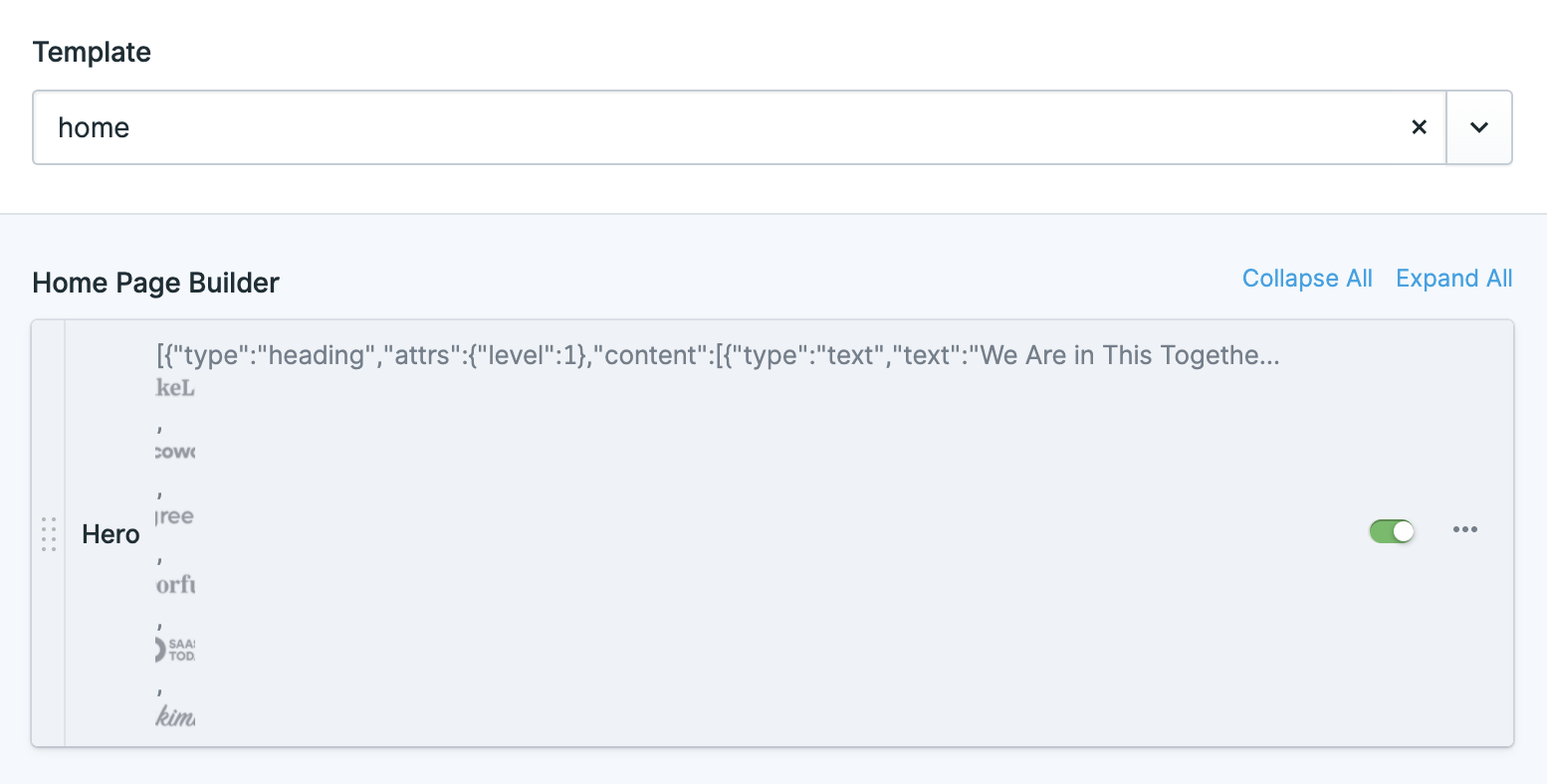Click the Template field label
Viewport: 1547px width, 784px height.
(92, 52)
